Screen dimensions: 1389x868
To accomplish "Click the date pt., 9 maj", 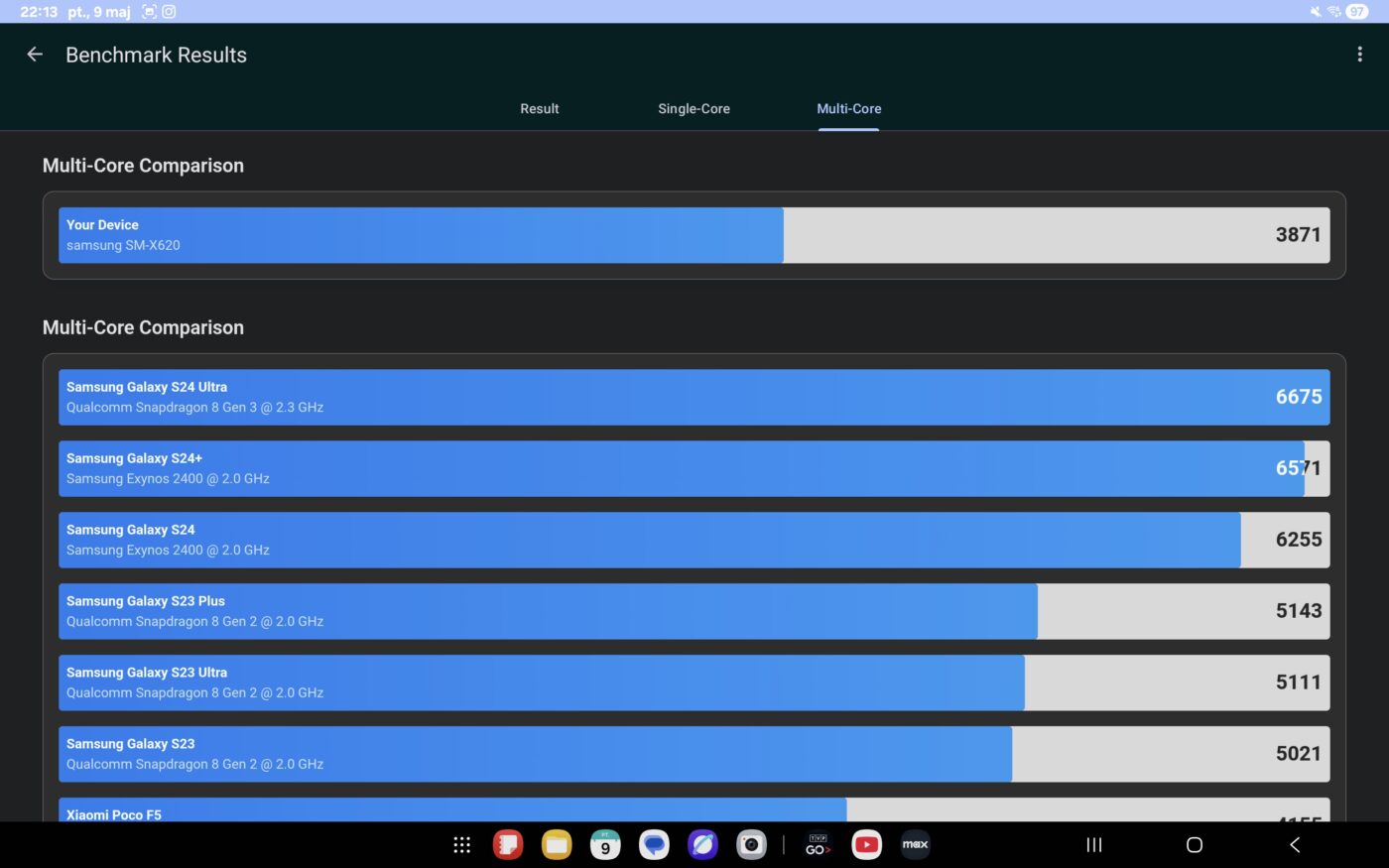I will pos(99,12).
